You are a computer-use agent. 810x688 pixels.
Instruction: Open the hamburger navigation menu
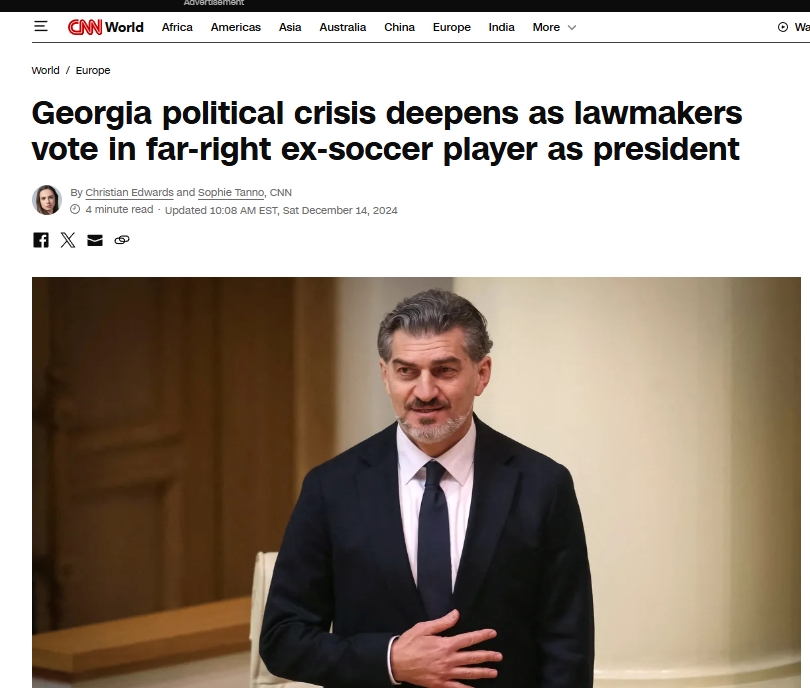tap(41, 26)
